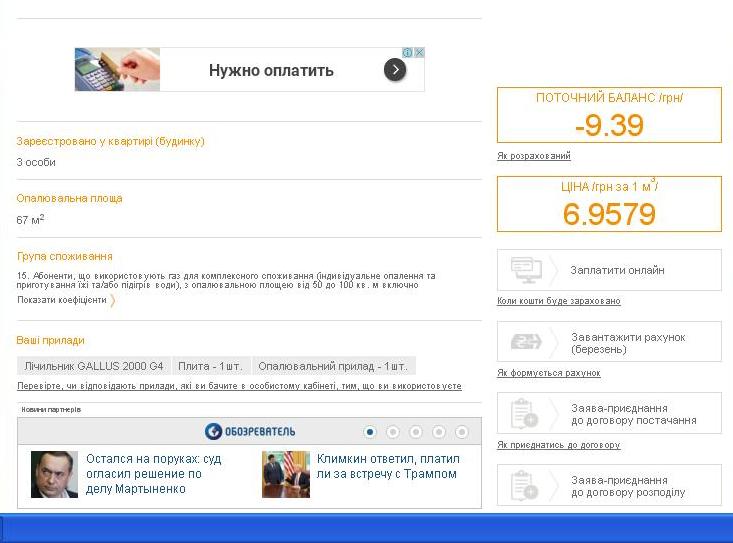Open Коли кошти буде зараховано link

[559, 300]
